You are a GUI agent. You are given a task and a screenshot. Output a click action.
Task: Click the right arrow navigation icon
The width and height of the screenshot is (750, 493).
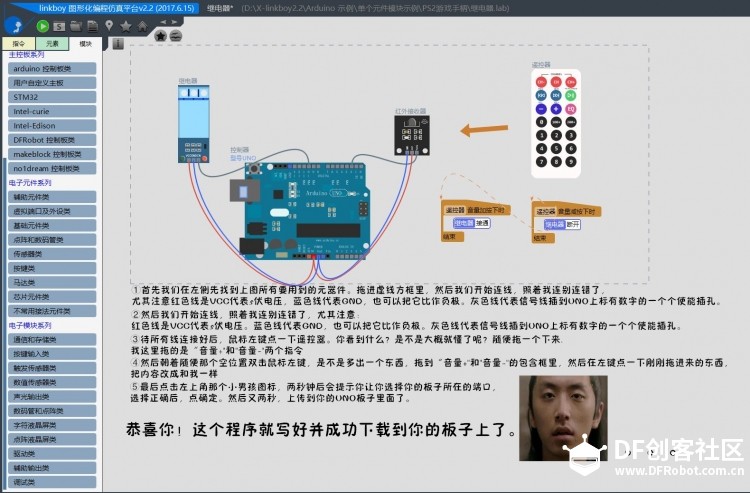point(174,22)
